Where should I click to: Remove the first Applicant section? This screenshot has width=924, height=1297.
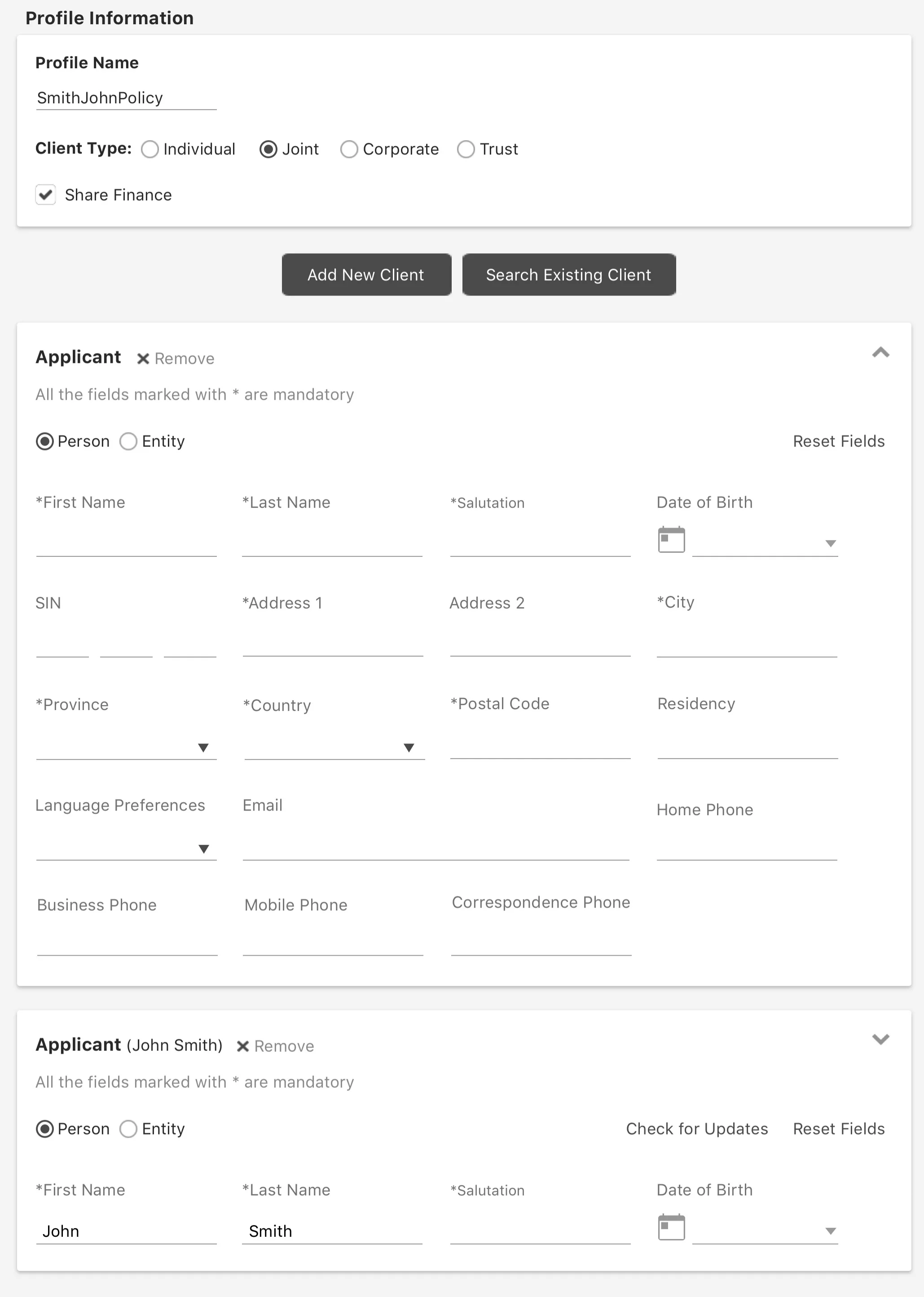point(174,358)
